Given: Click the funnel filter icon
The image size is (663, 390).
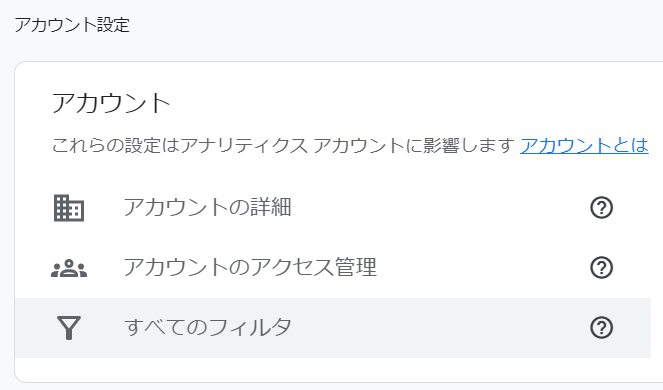Looking at the screenshot, I should [69, 328].
